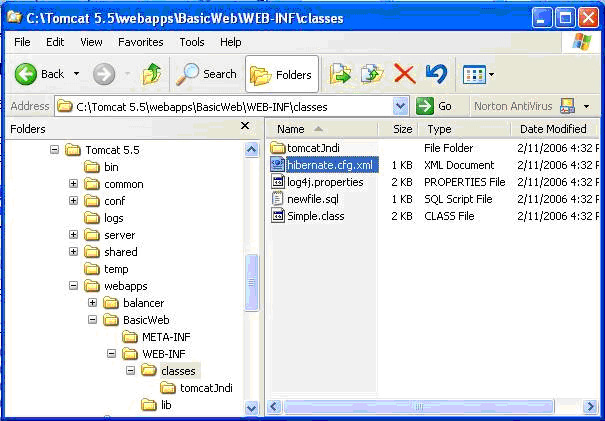Open the Address bar dropdown arrow
This screenshot has height=421, width=605.
[x=400, y=106]
